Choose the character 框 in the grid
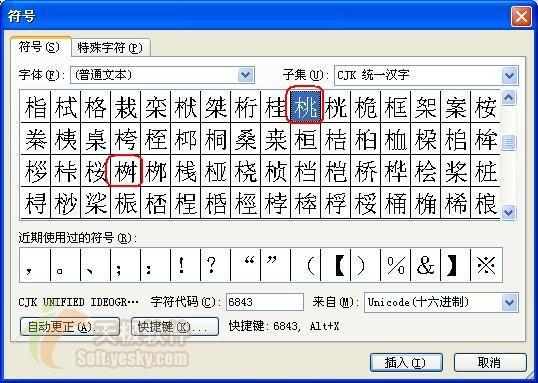The height and width of the screenshot is (383, 538). (396, 106)
